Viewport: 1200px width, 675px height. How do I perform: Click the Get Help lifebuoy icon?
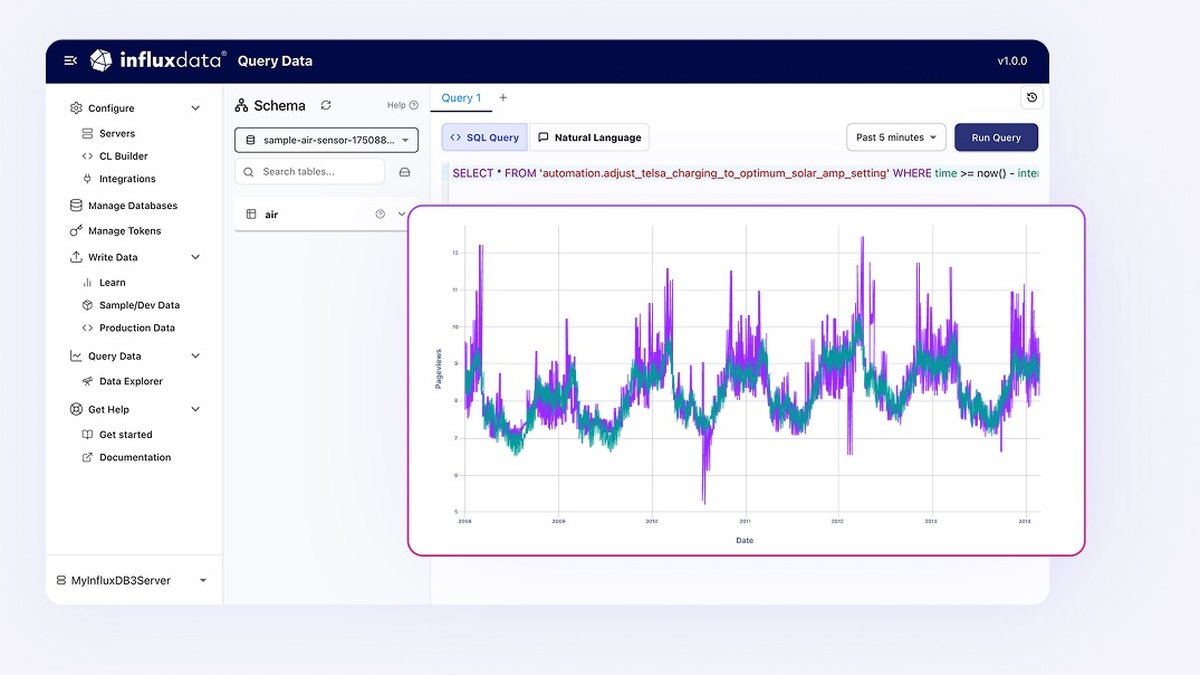[76, 409]
